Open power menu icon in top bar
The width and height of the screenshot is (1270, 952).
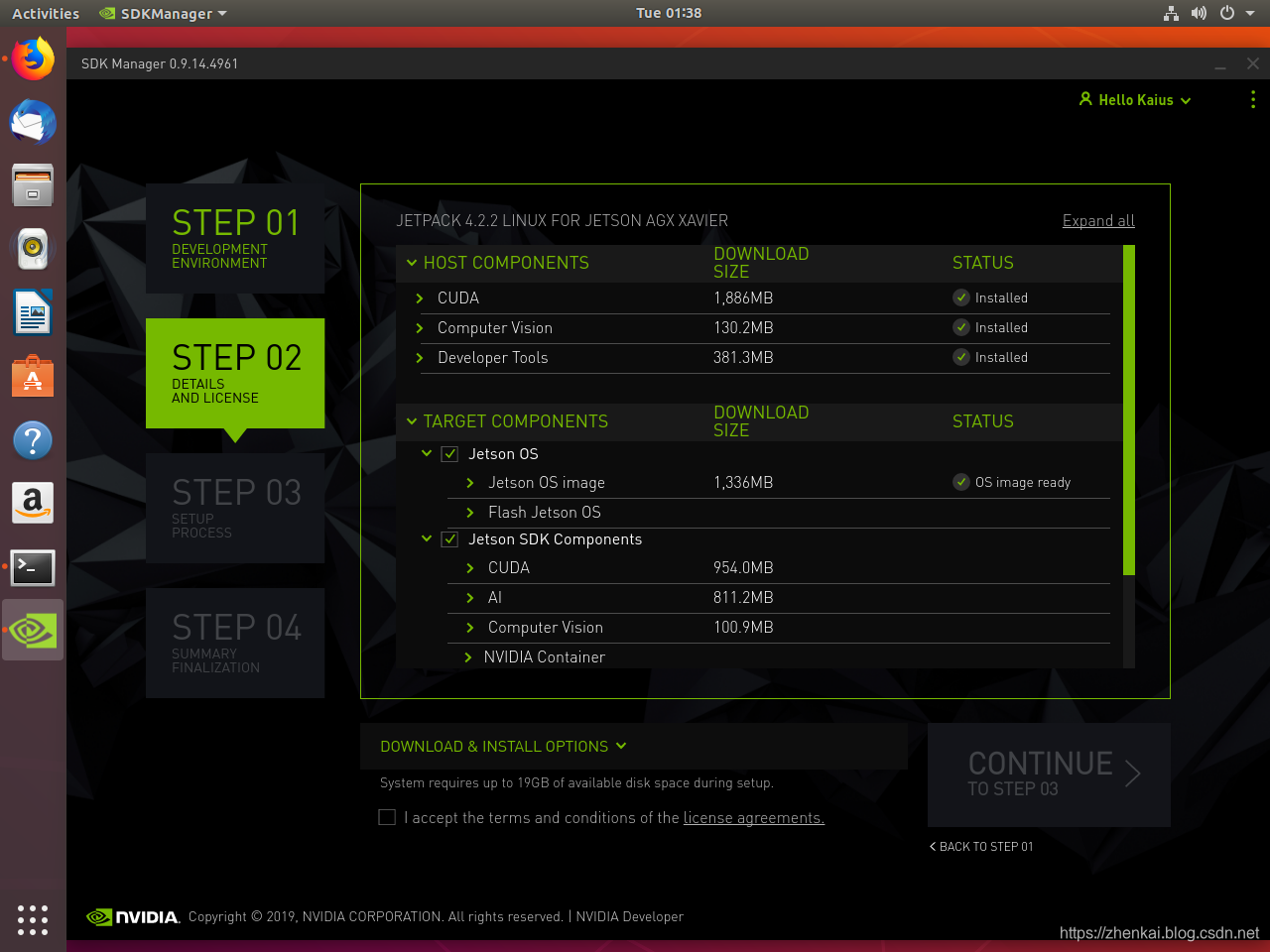pos(1227,13)
